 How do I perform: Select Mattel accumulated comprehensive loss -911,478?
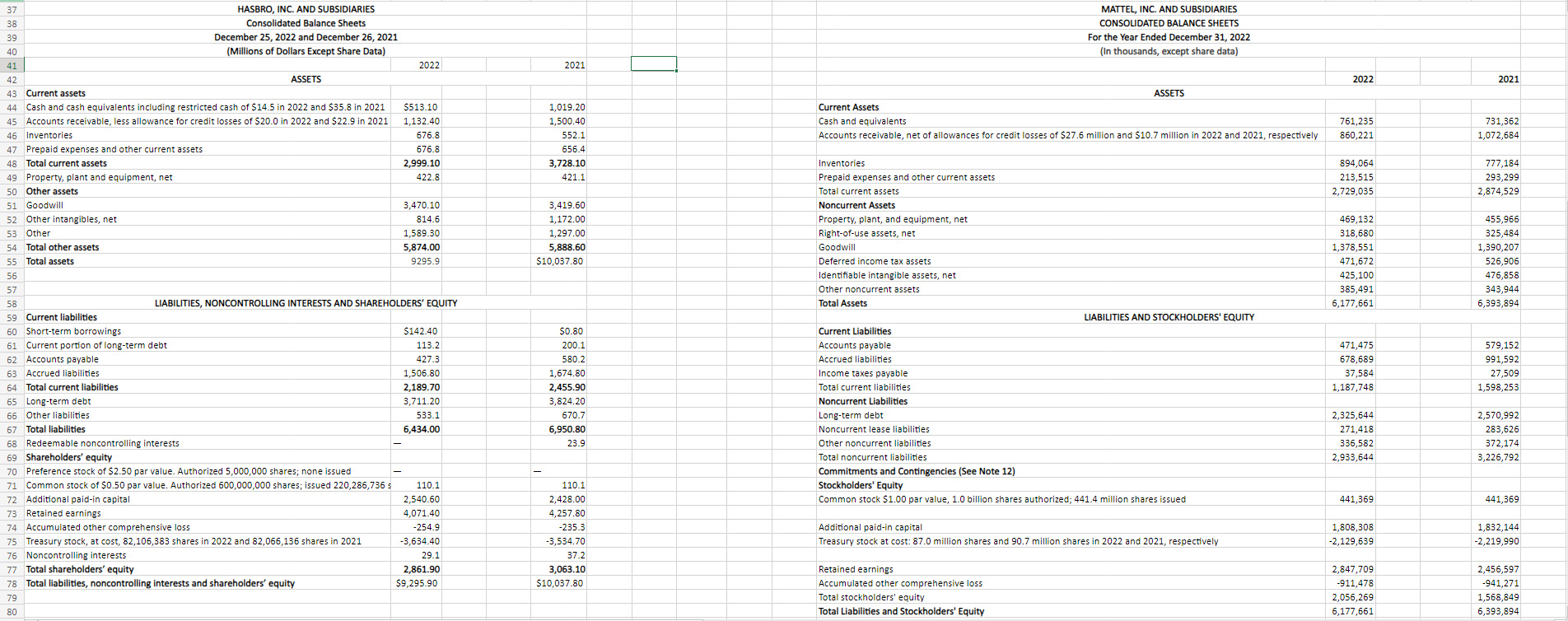(1355, 583)
